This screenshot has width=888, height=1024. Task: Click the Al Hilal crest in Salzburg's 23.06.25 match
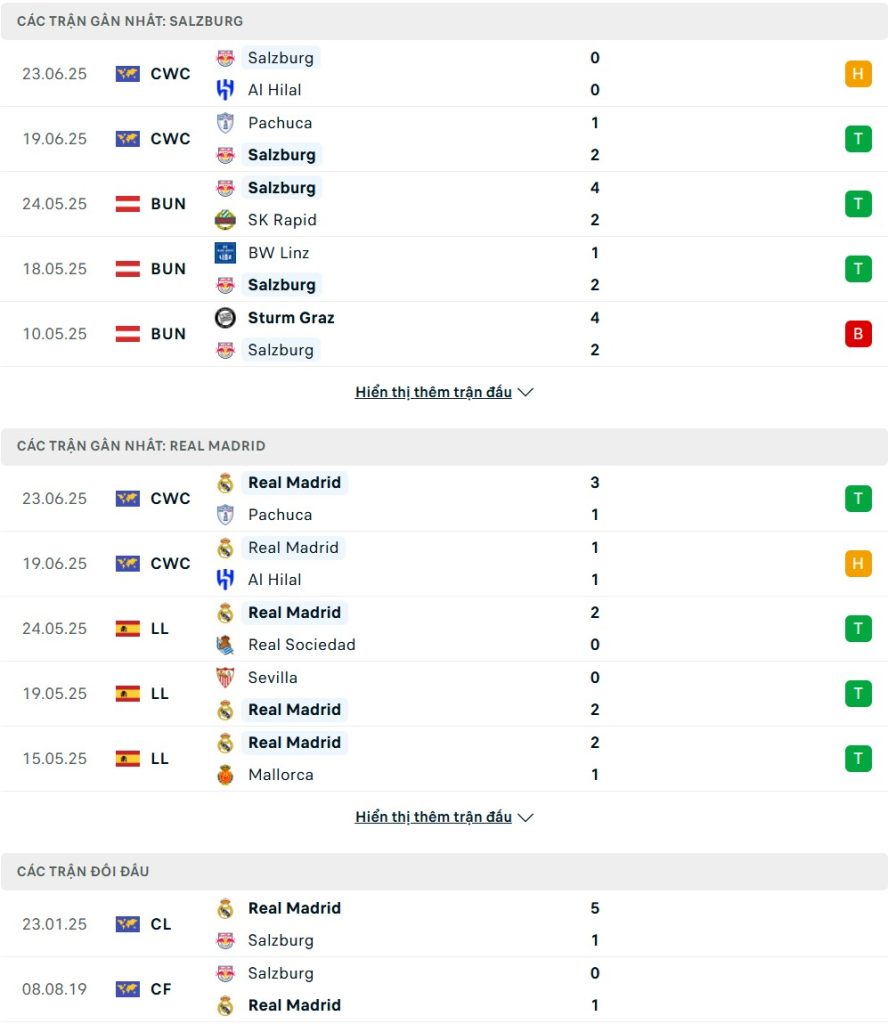[225, 89]
